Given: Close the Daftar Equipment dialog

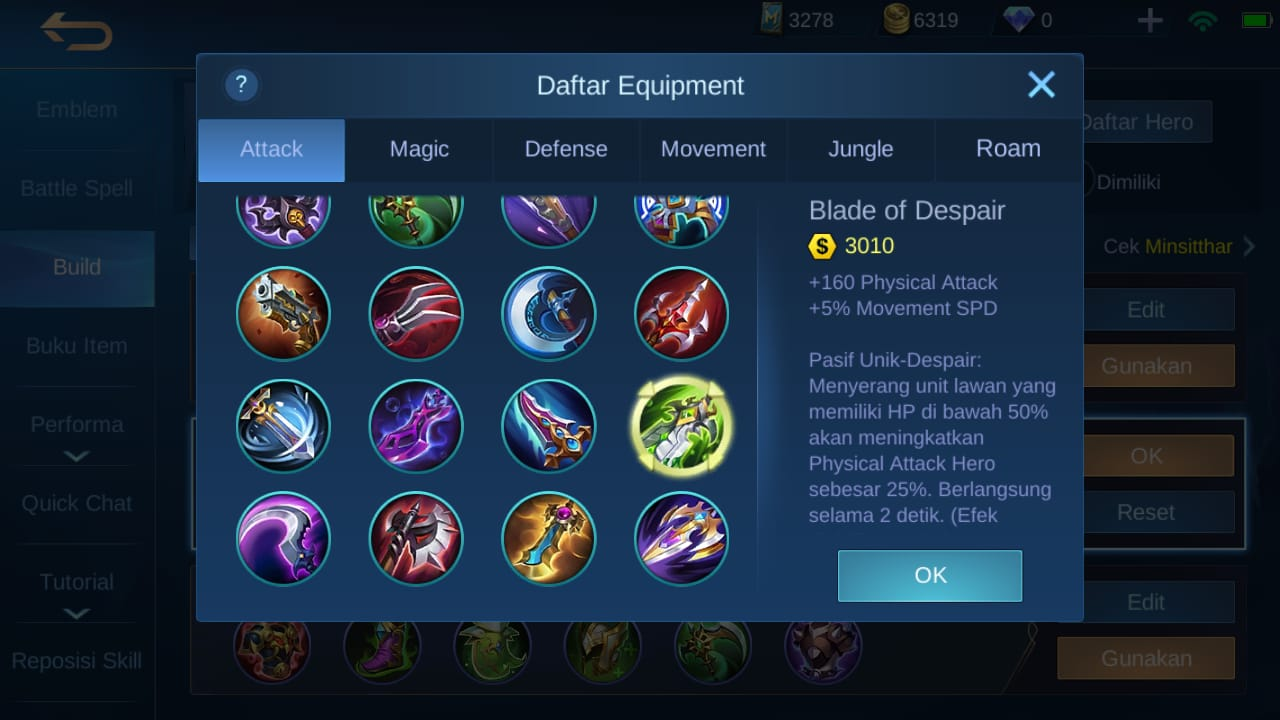Looking at the screenshot, I should point(1041,85).
